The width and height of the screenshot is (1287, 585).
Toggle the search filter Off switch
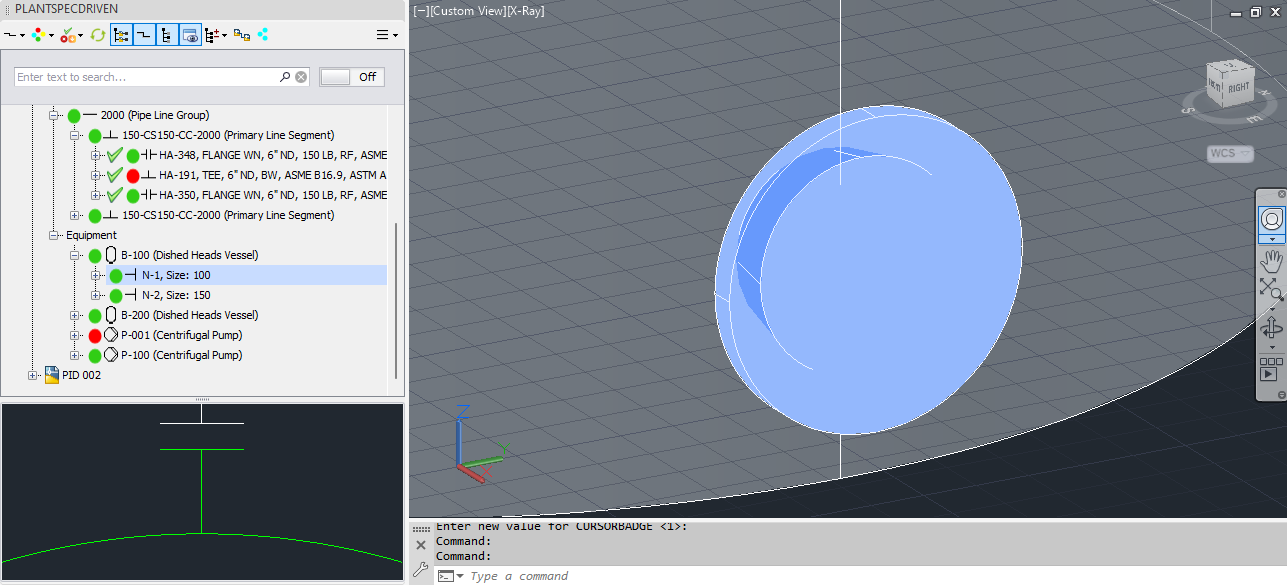(x=351, y=77)
